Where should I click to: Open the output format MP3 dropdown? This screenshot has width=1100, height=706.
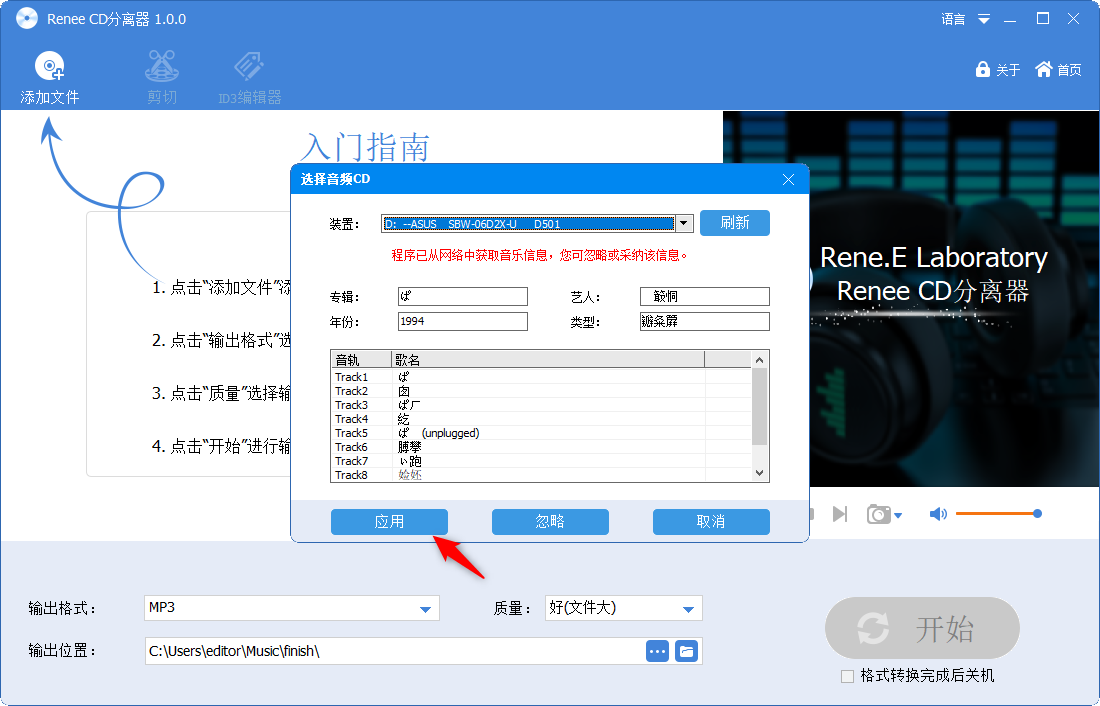pos(425,608)
